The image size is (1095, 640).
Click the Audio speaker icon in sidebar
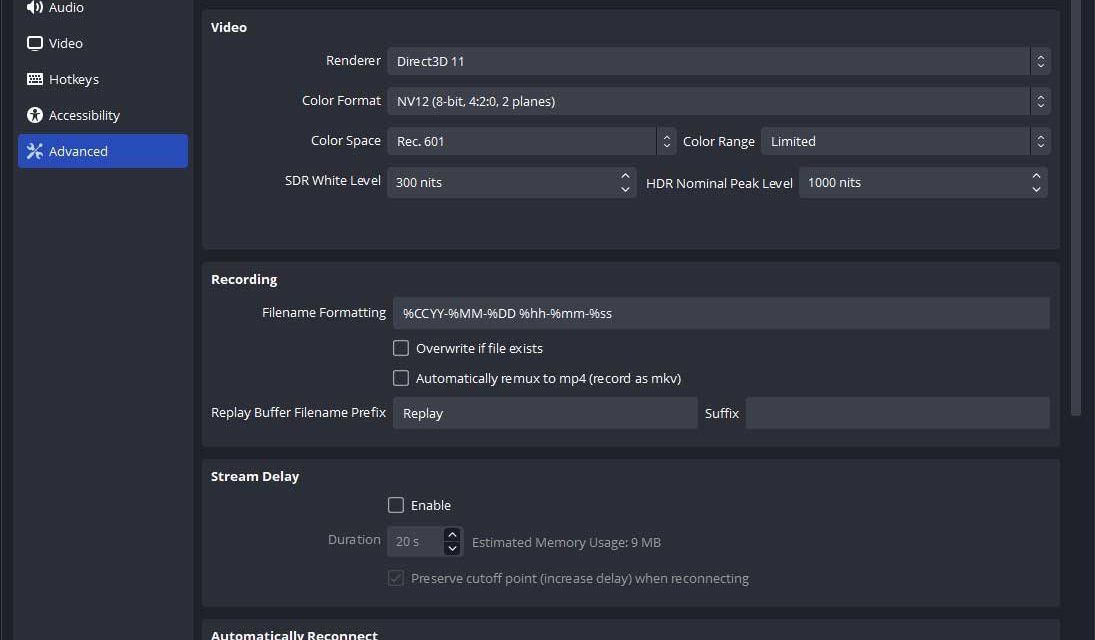(x=35, y=8)
